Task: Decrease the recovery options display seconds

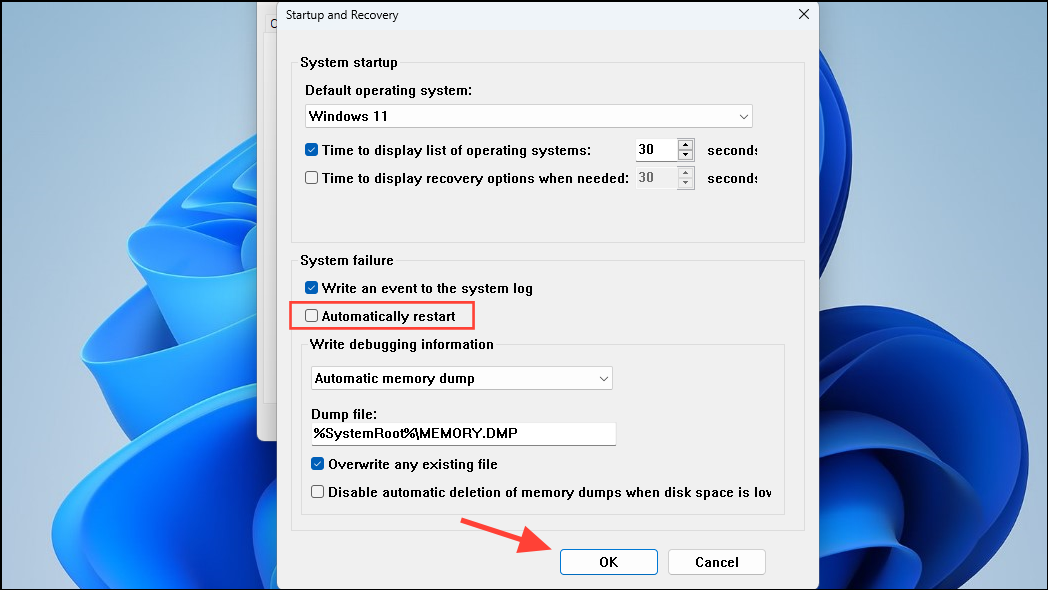Action: coord(686,183)
